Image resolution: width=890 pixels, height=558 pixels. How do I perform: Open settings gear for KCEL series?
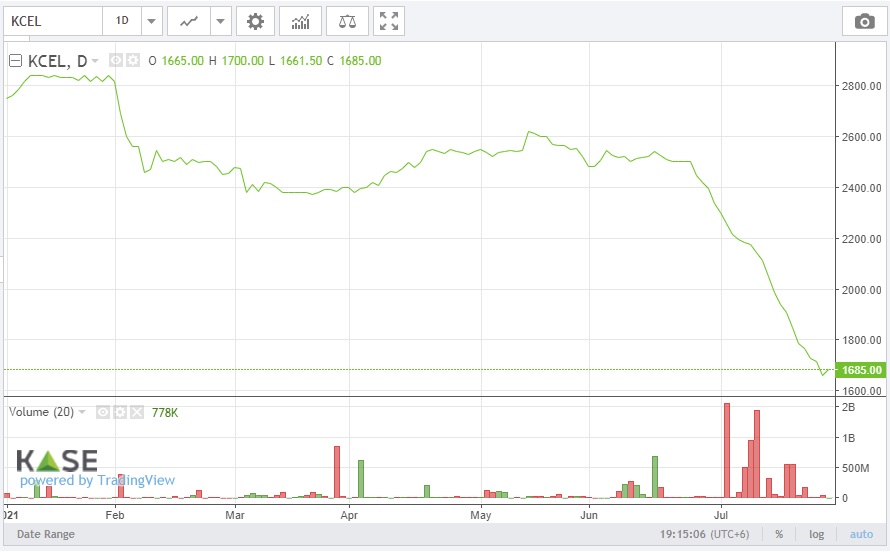133,61
